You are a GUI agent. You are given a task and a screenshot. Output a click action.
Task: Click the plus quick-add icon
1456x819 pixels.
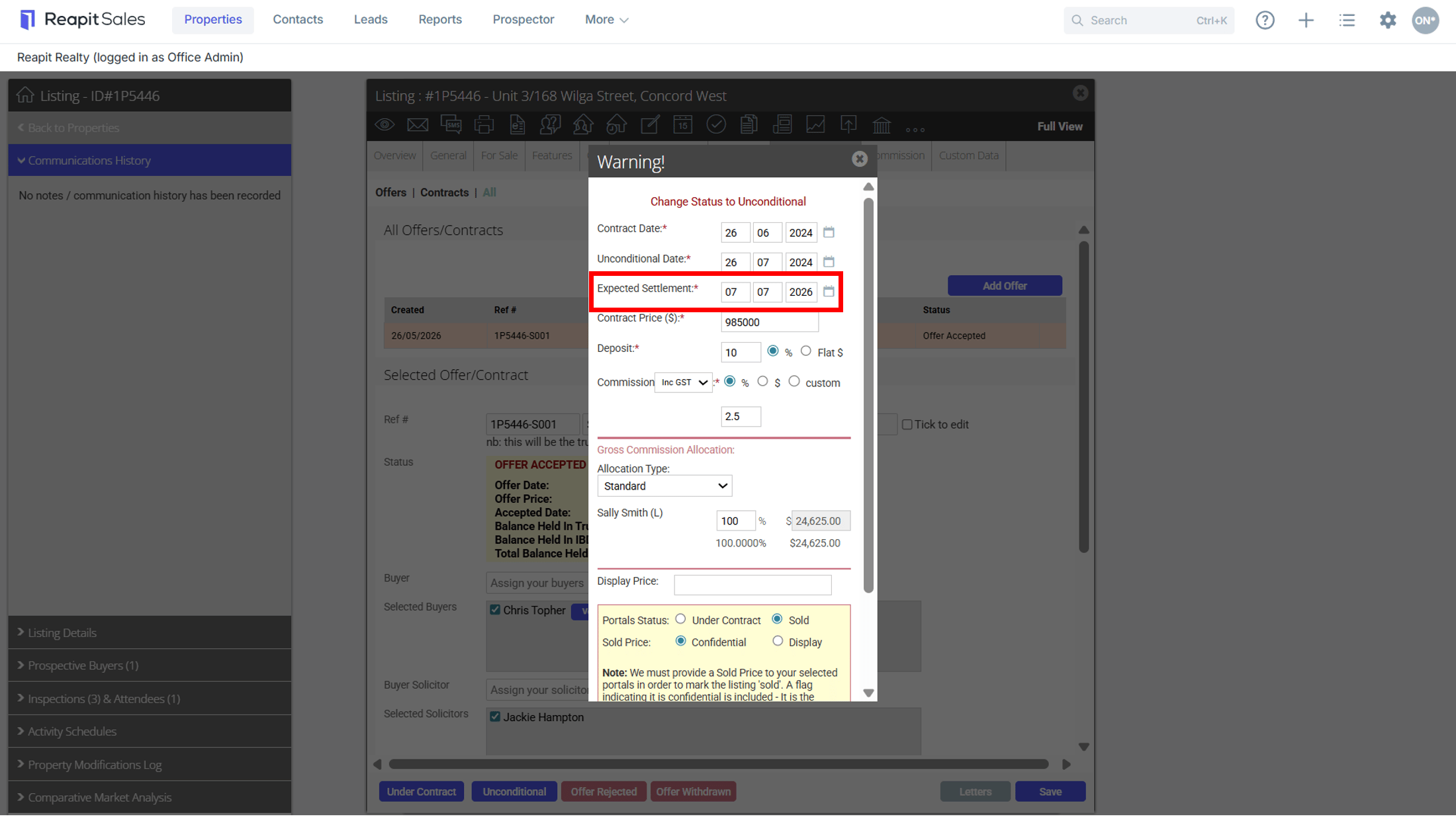pos(1306,20)
